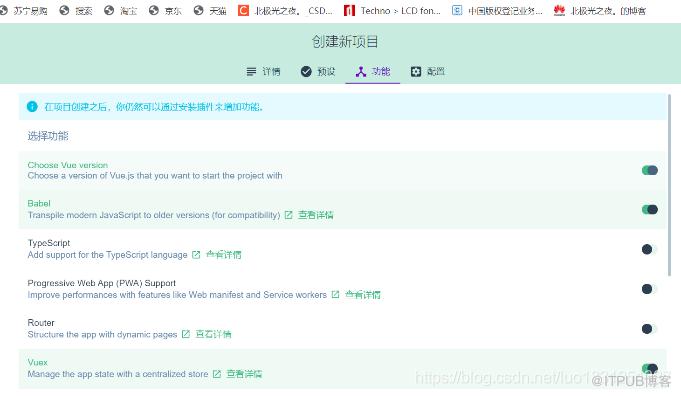Click the external link icon beside TypeScript description
681x396 pixels.
pos(196,255)
